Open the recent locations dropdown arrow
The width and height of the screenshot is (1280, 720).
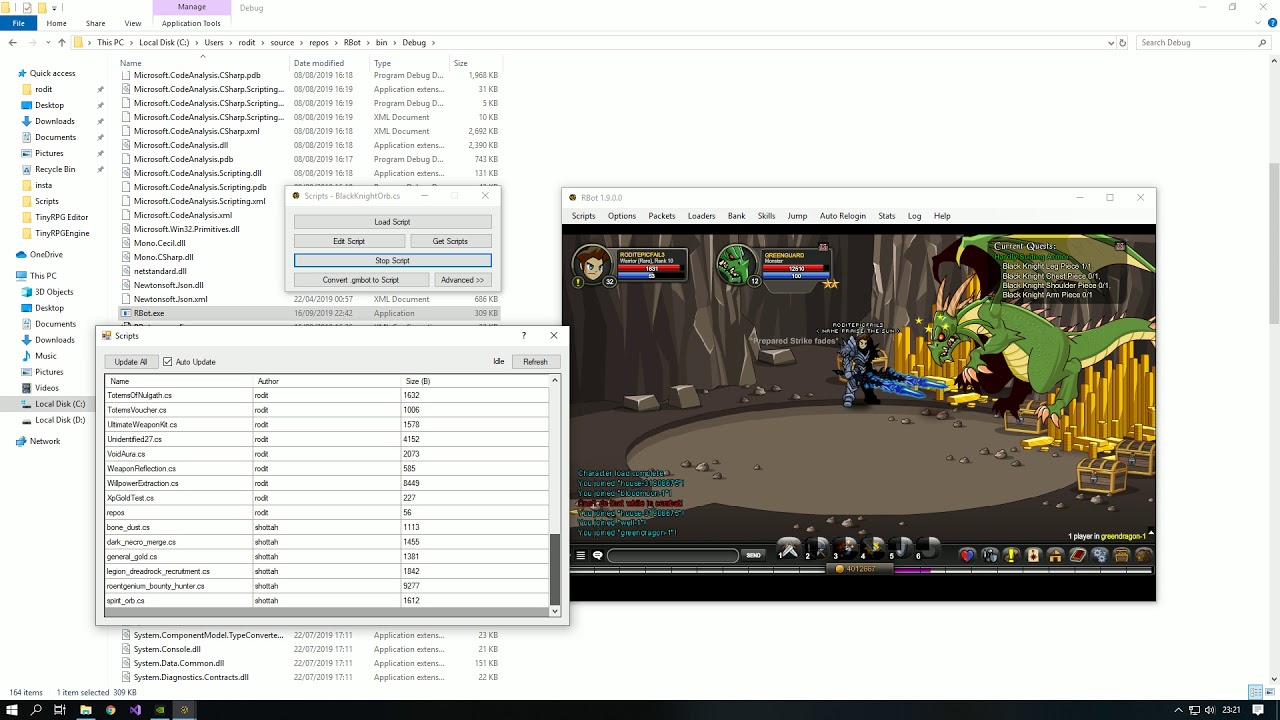click(x=47, y=43)
